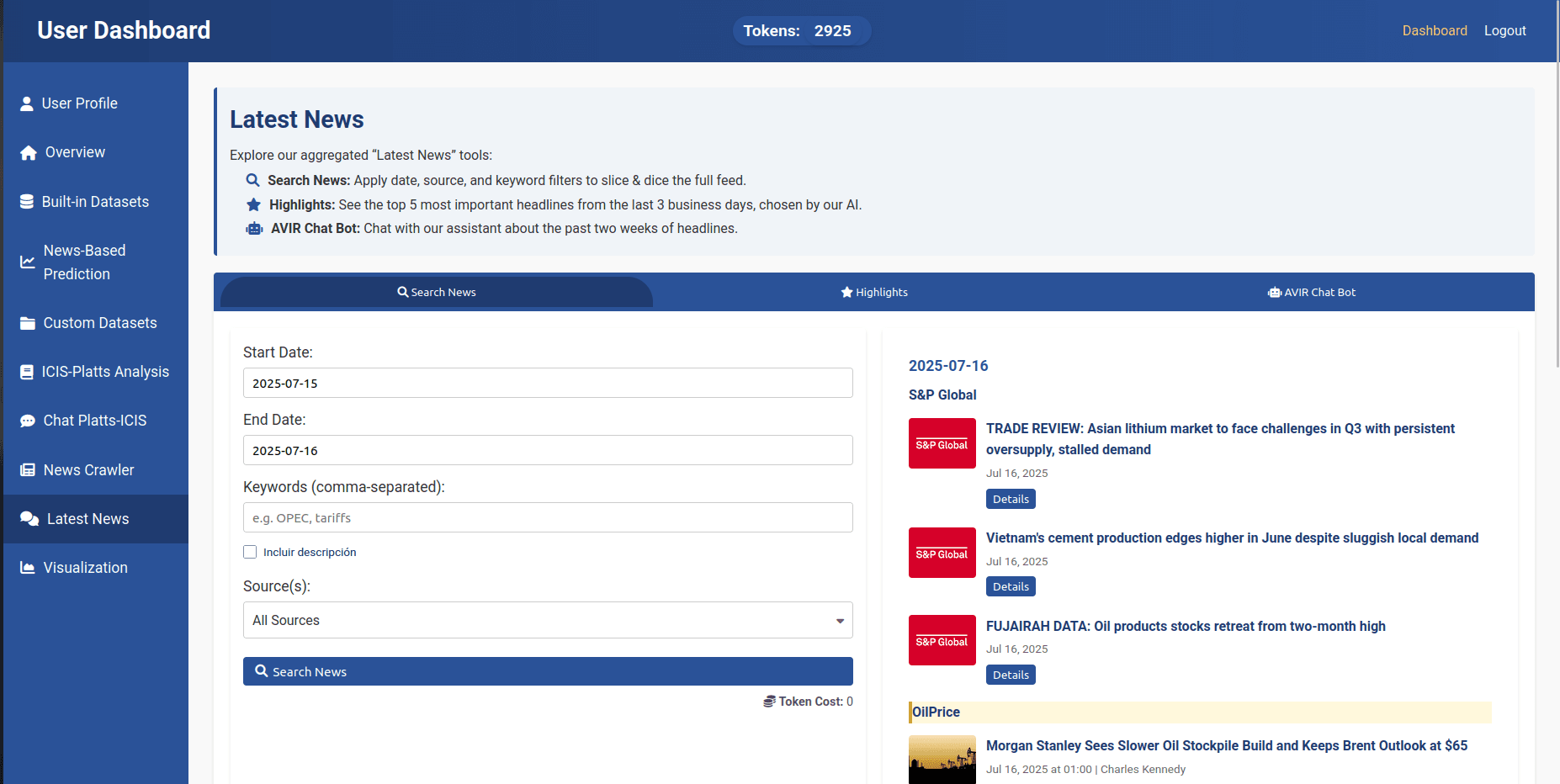Click the Built-in Datasets database icon
Screen dimensions: 1560x784
pos(27,202)
